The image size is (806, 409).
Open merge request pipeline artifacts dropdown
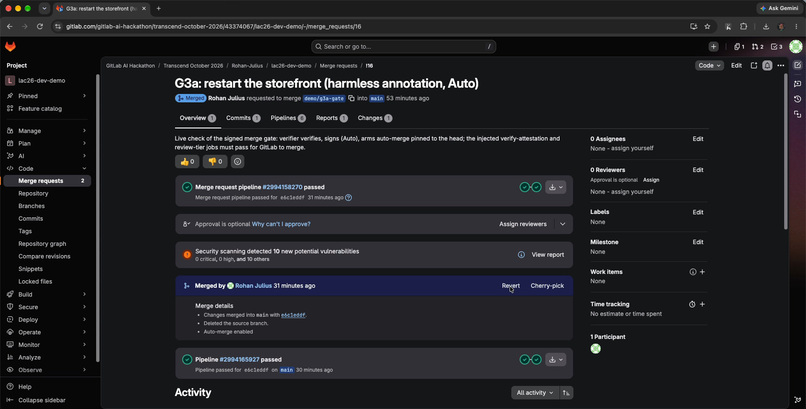(556, 188)
